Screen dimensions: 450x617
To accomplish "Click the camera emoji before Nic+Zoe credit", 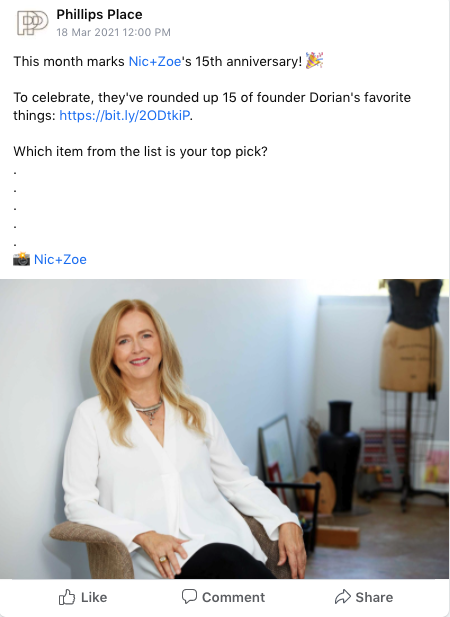I will click(22, 259).
